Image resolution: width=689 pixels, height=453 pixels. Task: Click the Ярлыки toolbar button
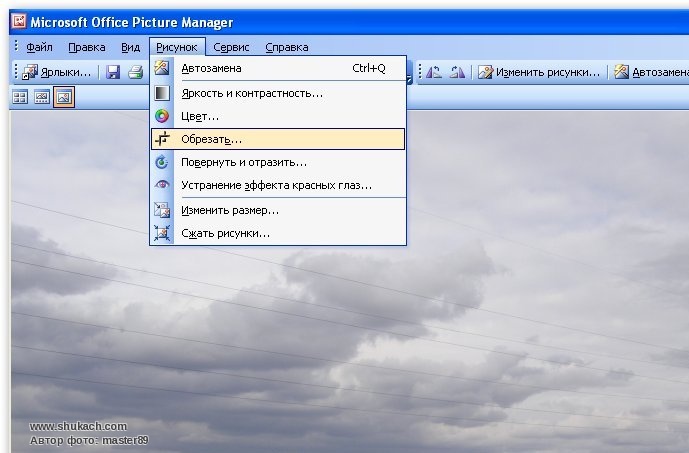pos(56,72)
